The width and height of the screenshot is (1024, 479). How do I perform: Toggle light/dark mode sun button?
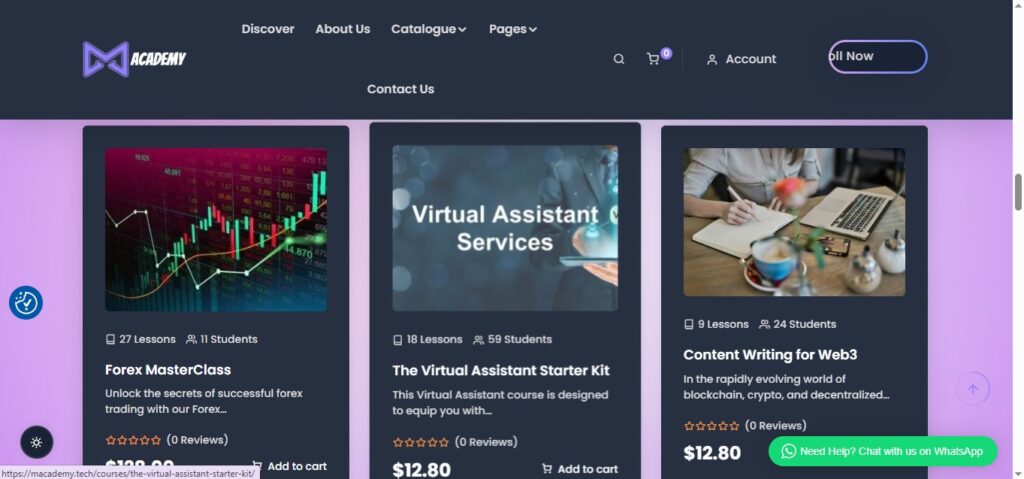pos(37,442)
